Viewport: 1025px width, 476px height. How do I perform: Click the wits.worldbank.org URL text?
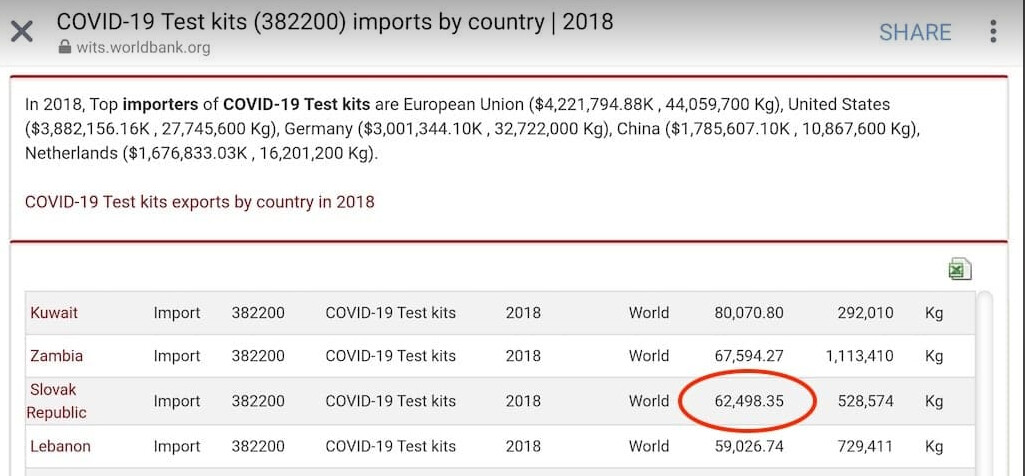click(x=143, y=47)
